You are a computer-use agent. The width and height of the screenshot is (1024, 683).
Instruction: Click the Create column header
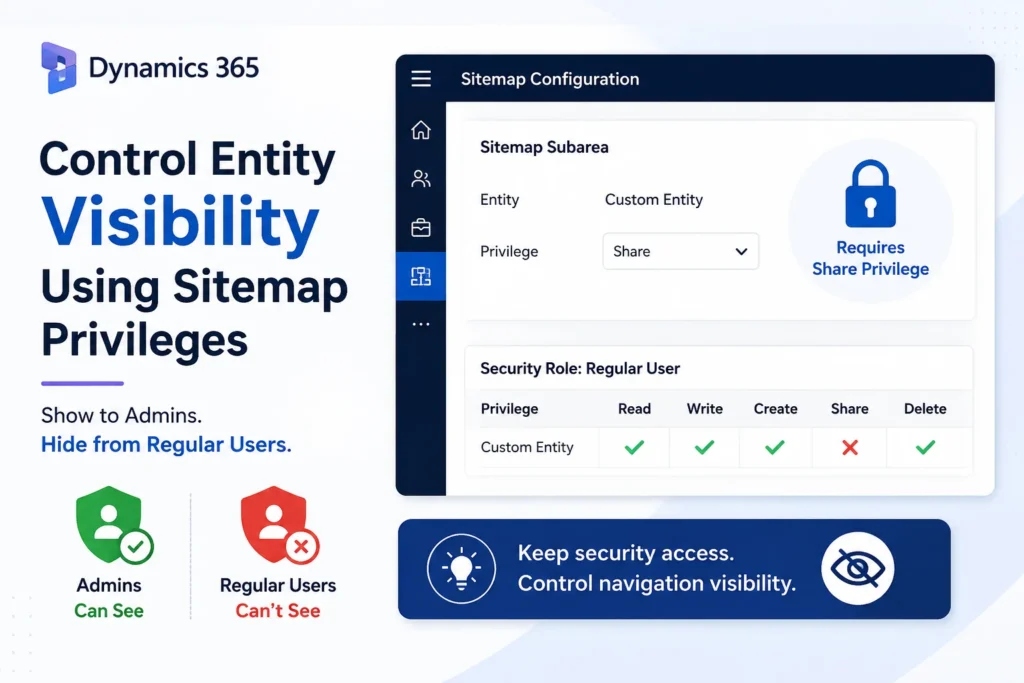(x=775, y=409)
